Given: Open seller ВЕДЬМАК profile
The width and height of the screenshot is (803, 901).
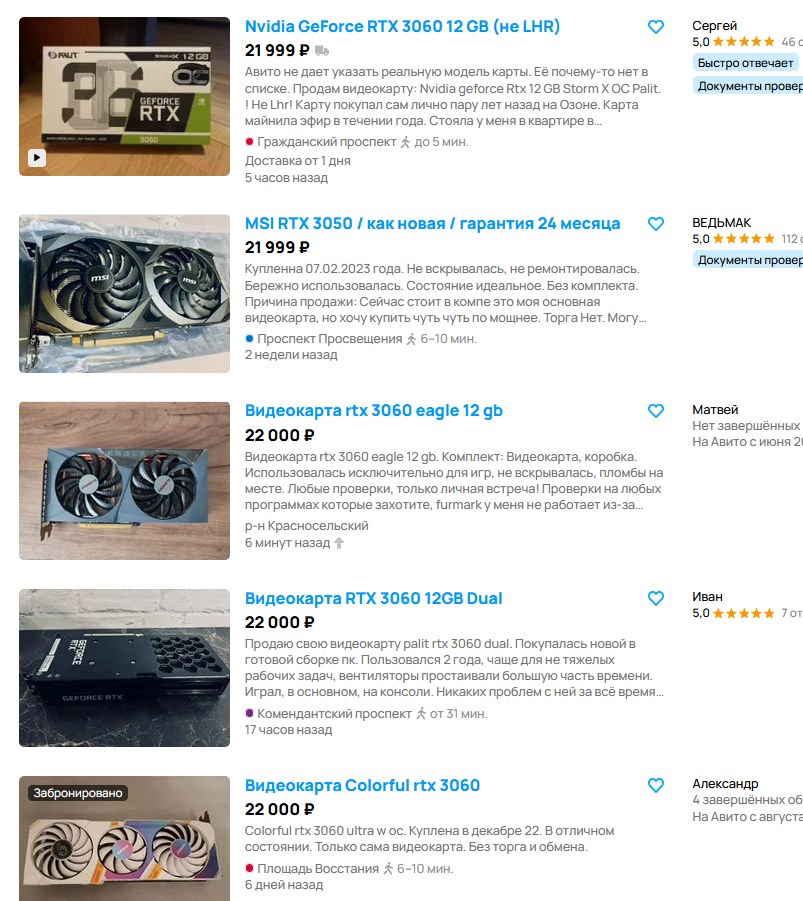Looking at the screenshot, I should [x=721, y=223].
